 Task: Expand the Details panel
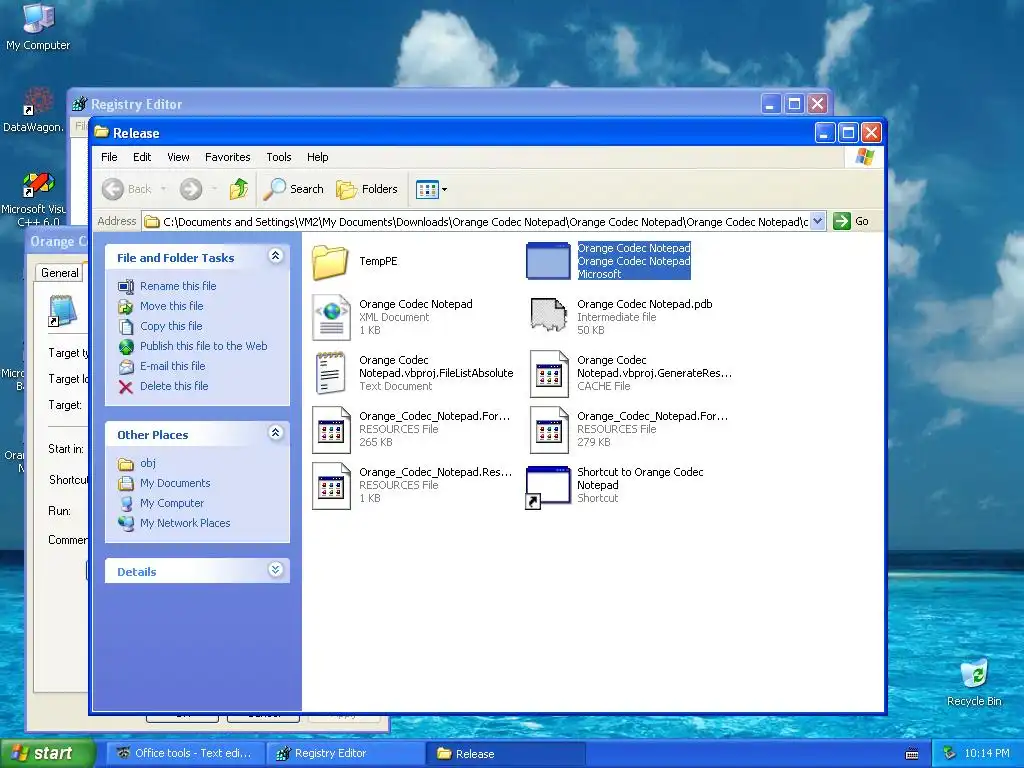click(x=276, y=570)
